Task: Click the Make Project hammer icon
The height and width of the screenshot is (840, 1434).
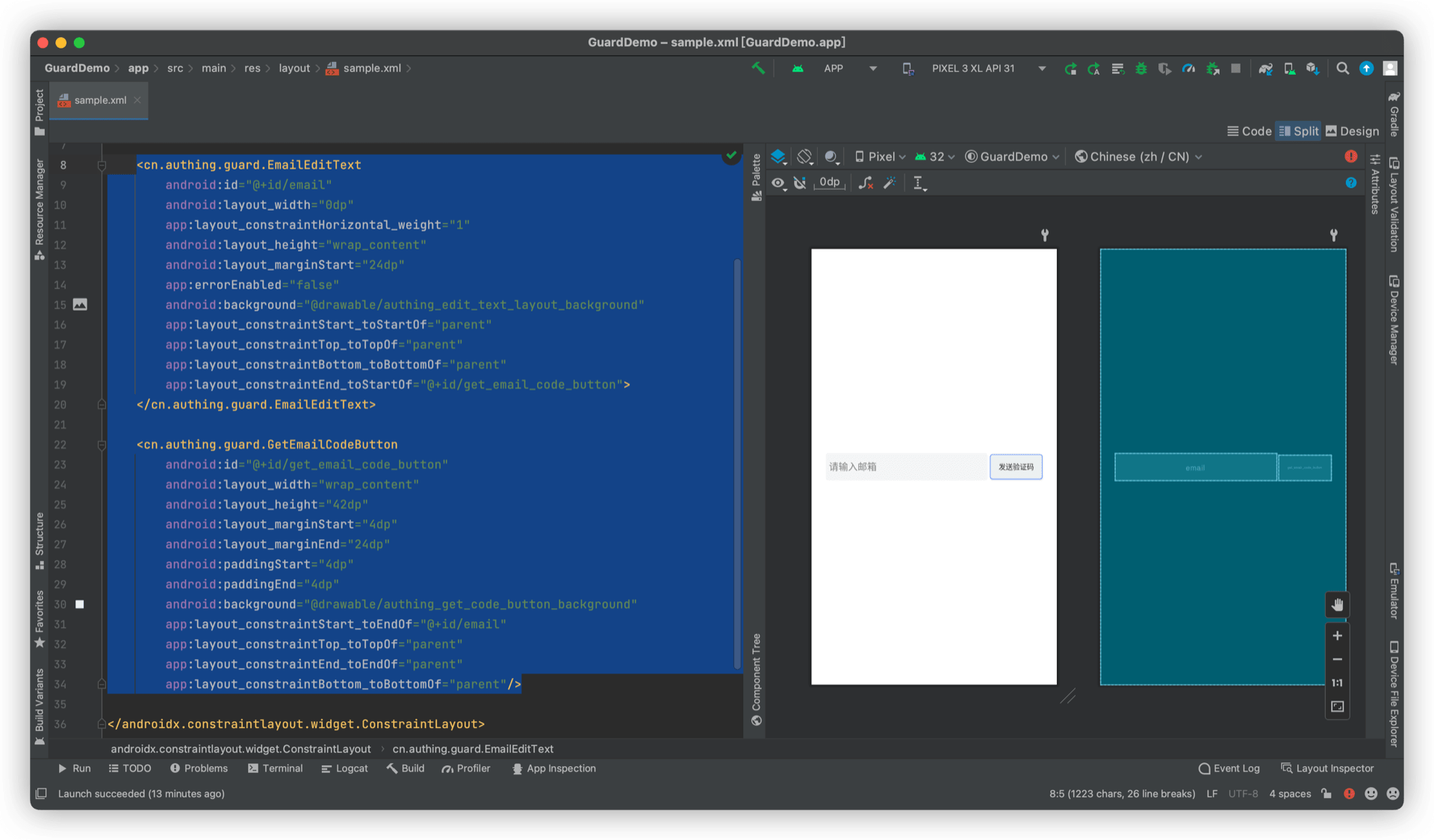Action: [758, 68]
